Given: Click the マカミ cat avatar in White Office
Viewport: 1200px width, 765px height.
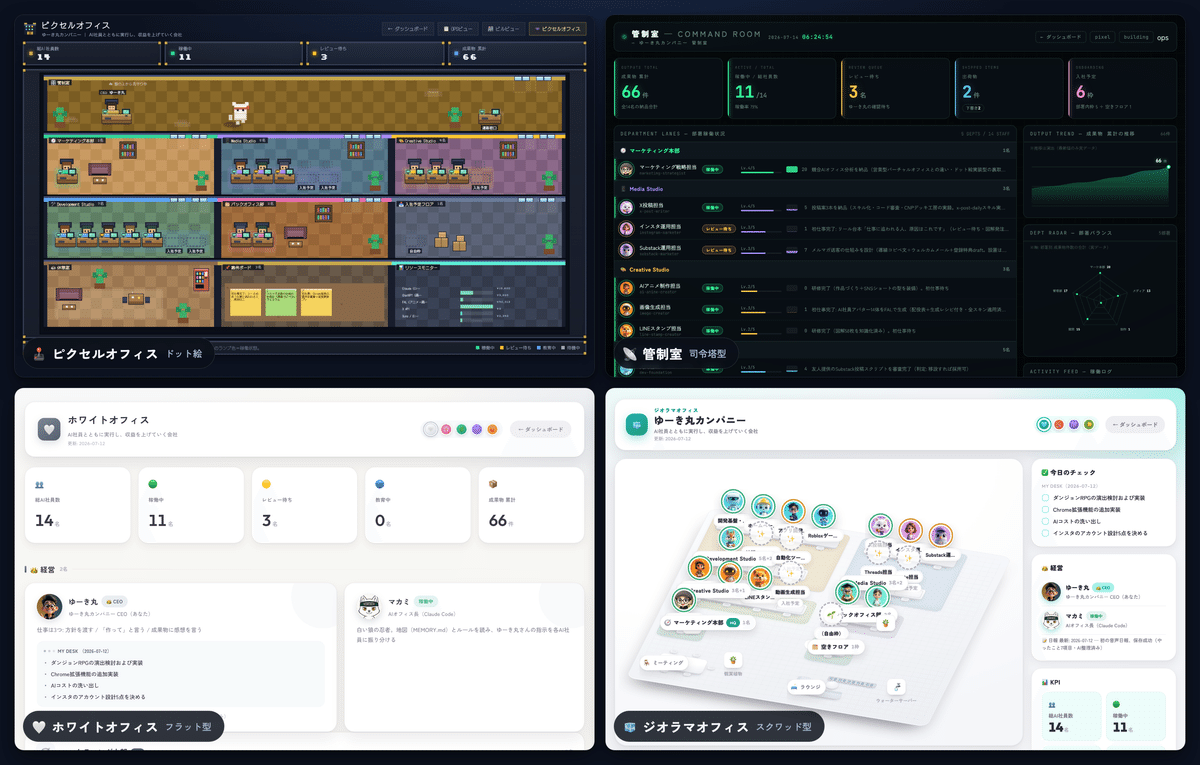Looking at the screenshot, I should (371, 606).
